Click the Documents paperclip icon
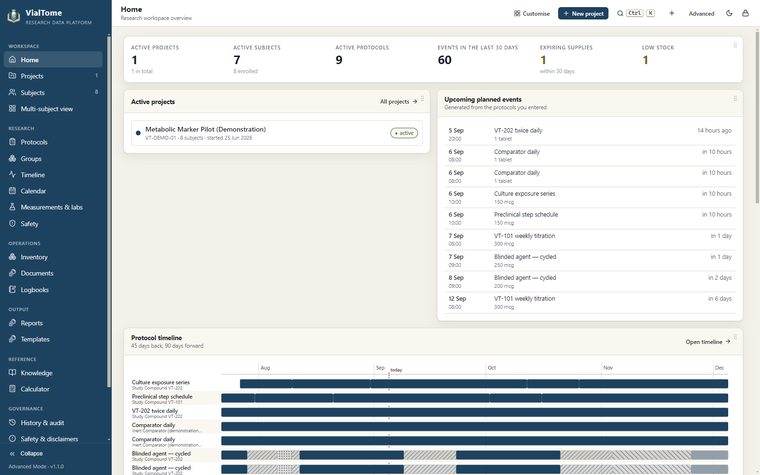Screen dimensions: 760x475 click(13, 273)
